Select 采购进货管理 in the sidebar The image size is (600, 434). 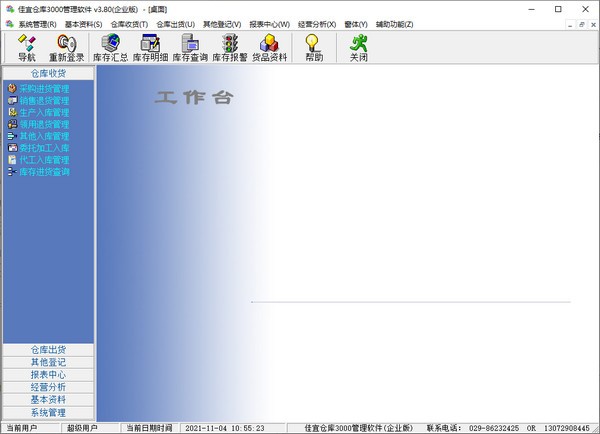pyautogui.click(x=43, y=89)
